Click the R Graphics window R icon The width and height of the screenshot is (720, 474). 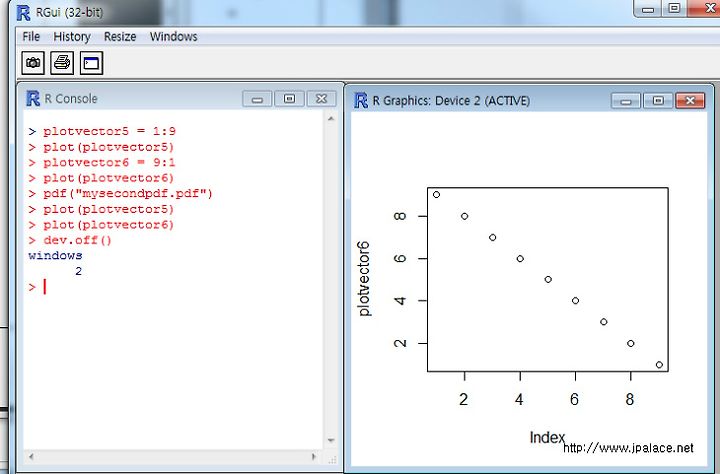coord(361,100)
